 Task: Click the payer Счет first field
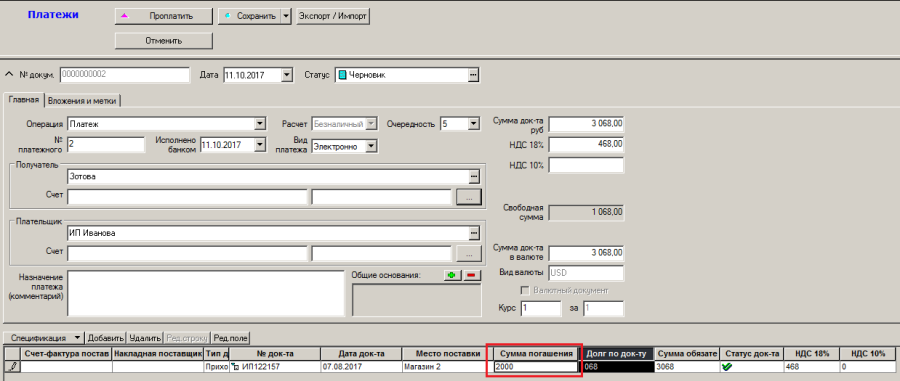tap(187, 253)
